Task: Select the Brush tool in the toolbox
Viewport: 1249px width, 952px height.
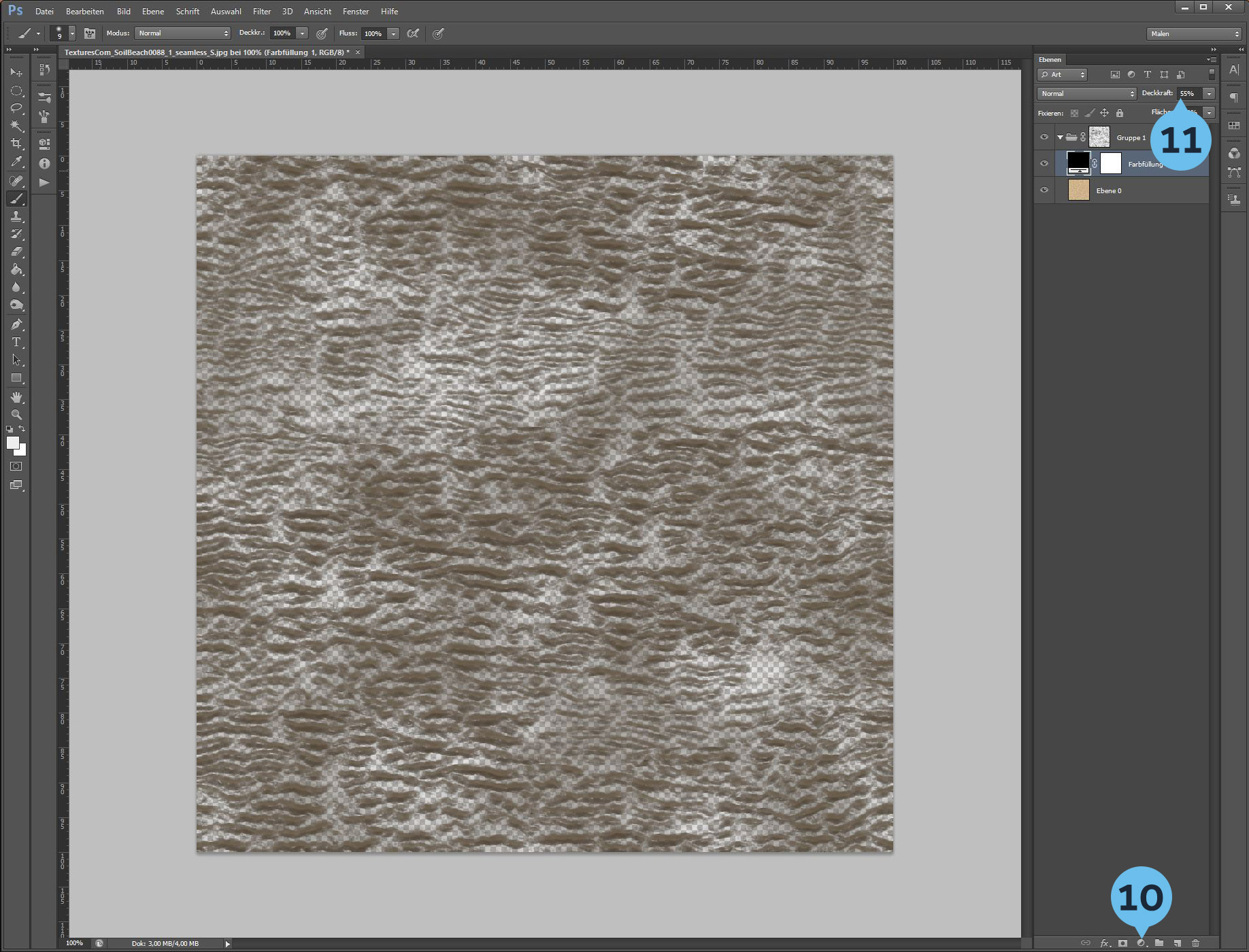Action: tap(16, 199)
